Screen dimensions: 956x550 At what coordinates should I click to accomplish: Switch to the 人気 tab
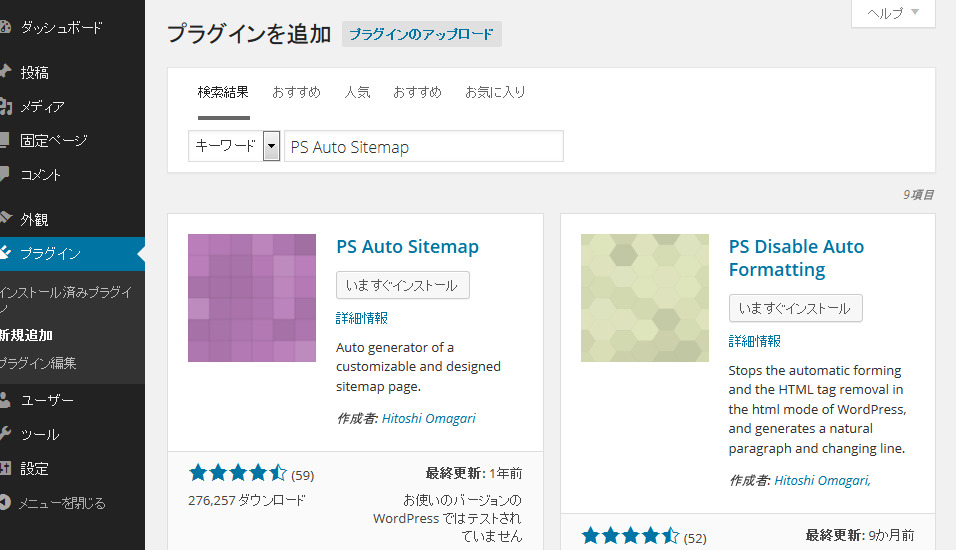tap(357, 92)
